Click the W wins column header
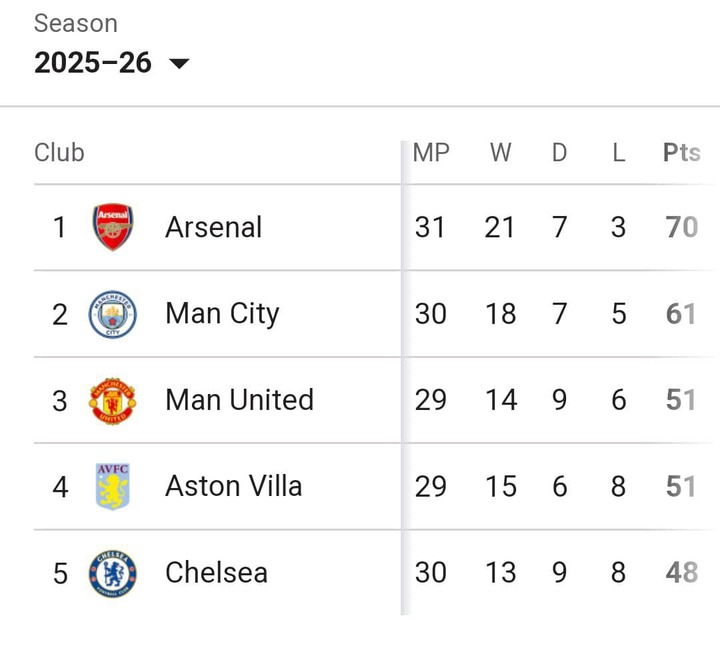The height and width of the screenshot is (654, 720). tap(500, 153)
